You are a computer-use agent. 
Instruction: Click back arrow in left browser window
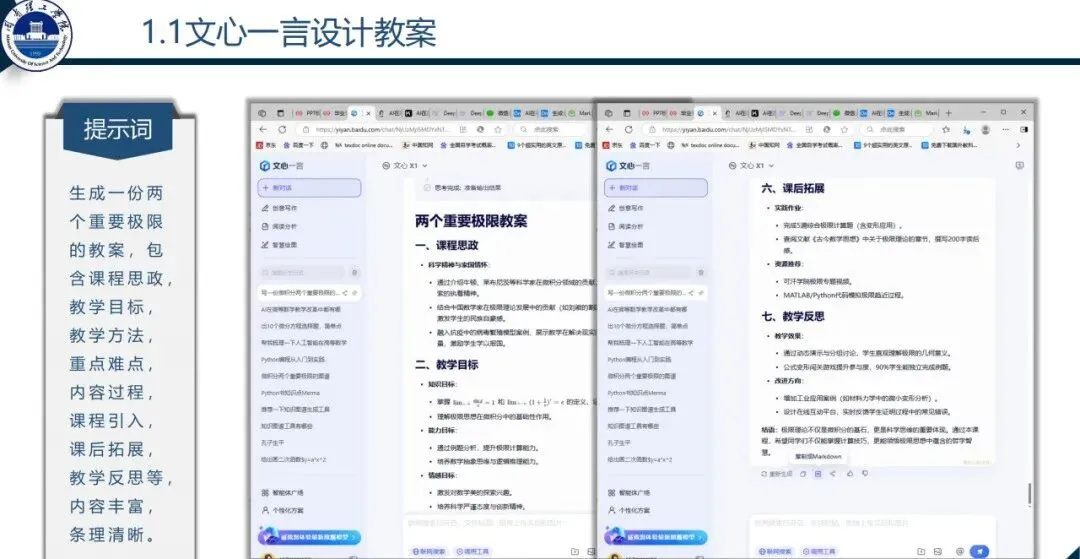pos(263,129)
